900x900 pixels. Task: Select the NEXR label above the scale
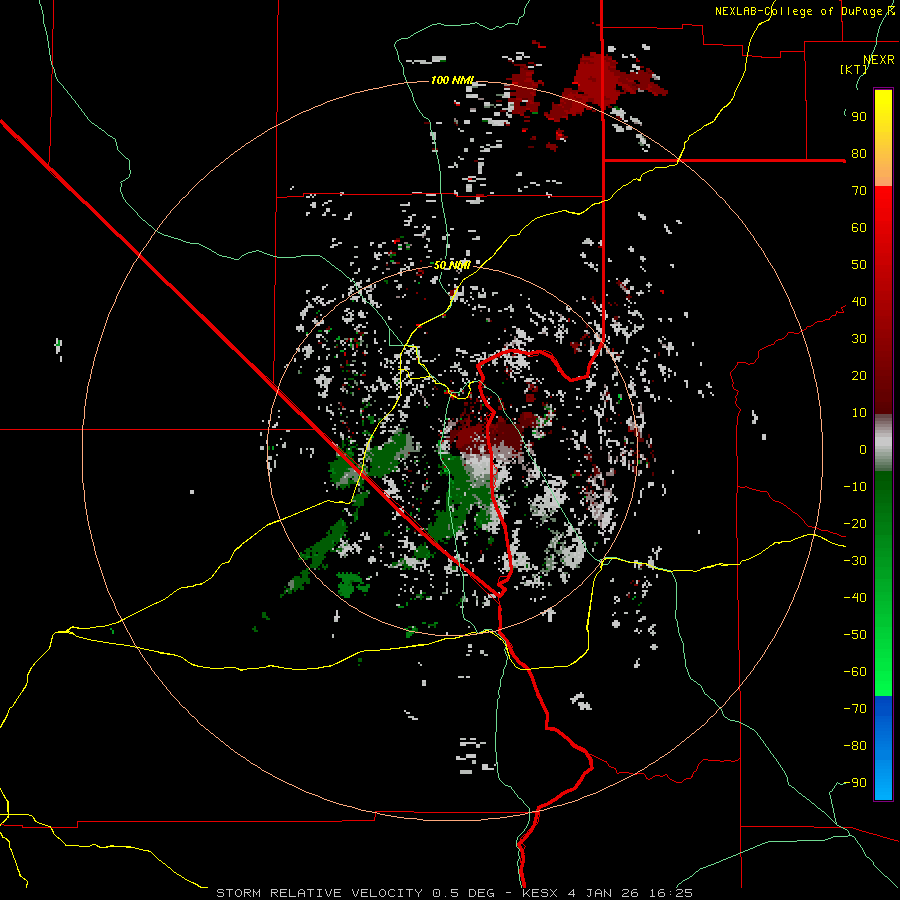click(879, 60)
